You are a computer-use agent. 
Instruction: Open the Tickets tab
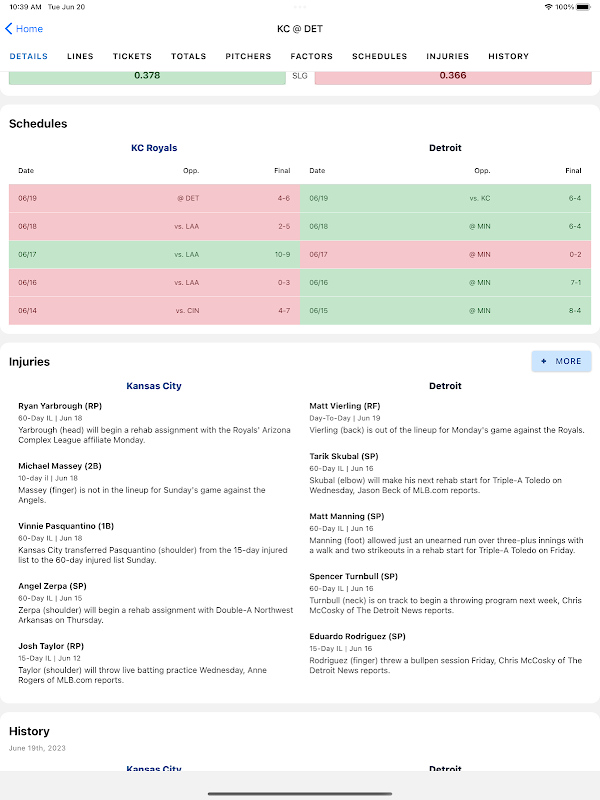(132, 56)
